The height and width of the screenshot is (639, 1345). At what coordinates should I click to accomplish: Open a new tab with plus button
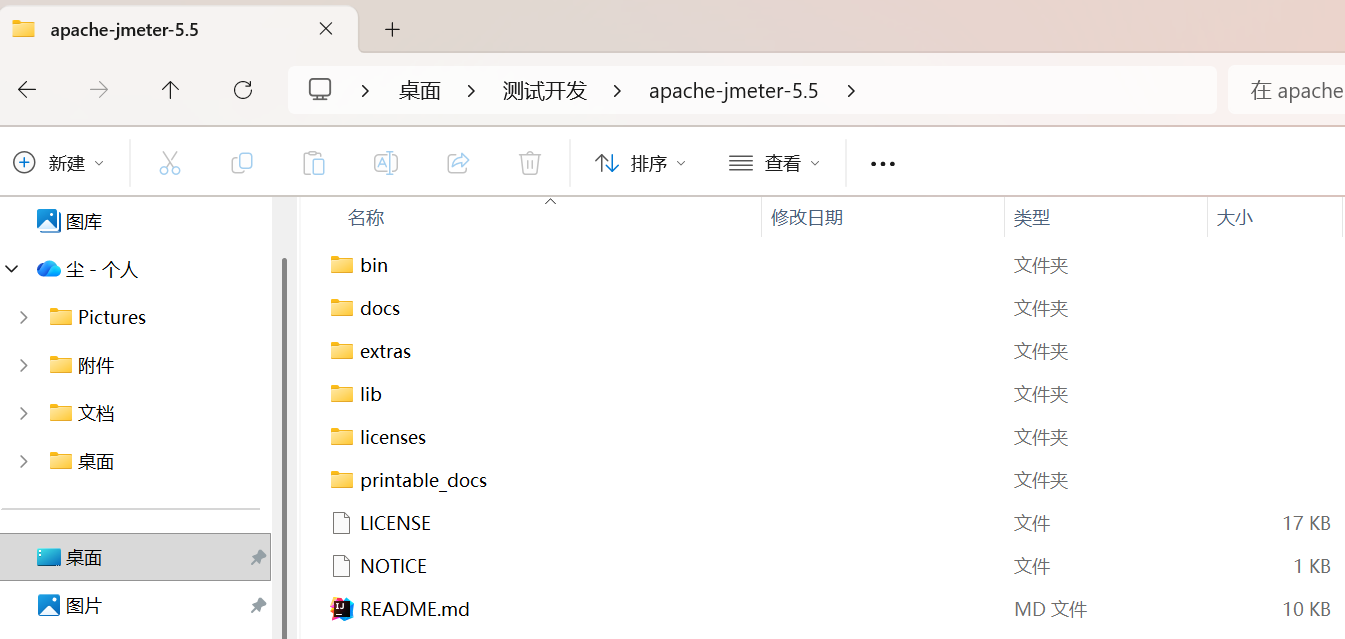(393, 30)
